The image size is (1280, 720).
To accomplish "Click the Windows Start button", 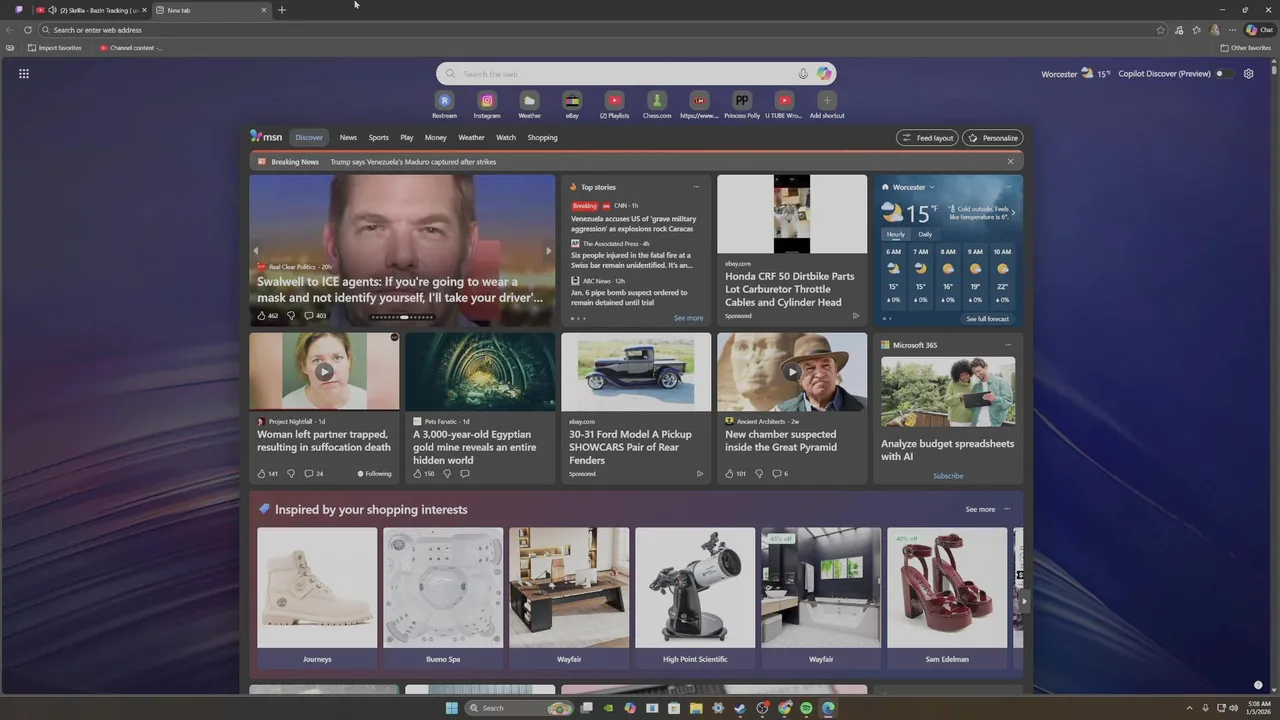I will pyautogui.click(x=451, y=708).
